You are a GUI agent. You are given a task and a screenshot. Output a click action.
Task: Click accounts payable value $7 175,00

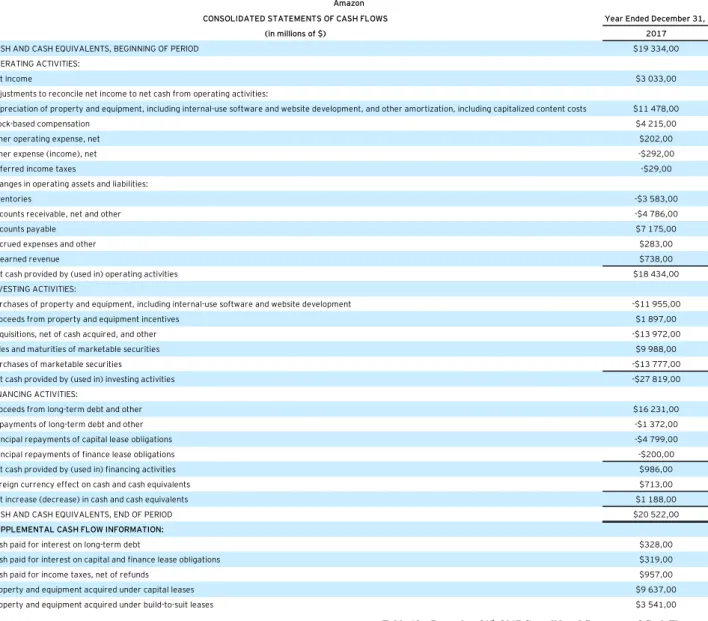tap(656, 229)
